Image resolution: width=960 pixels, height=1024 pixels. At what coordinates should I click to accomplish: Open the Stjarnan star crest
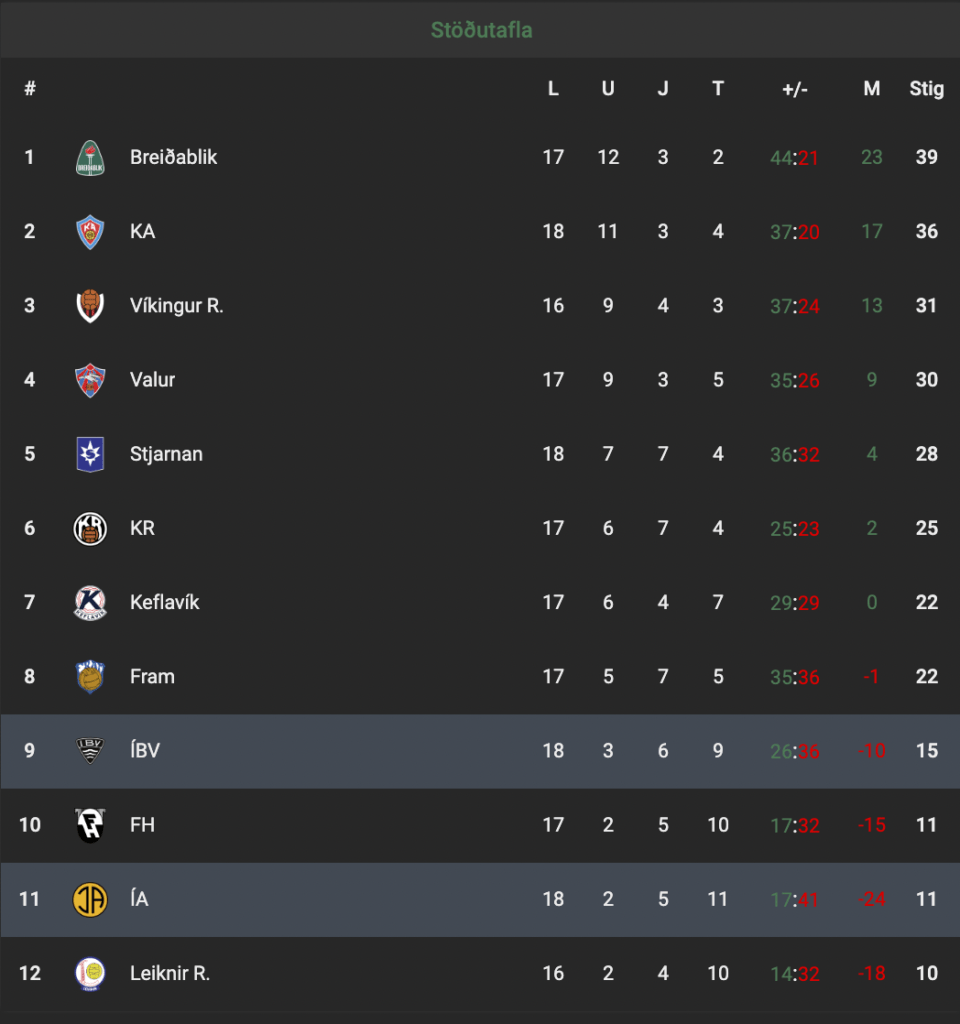pos(90,454)
